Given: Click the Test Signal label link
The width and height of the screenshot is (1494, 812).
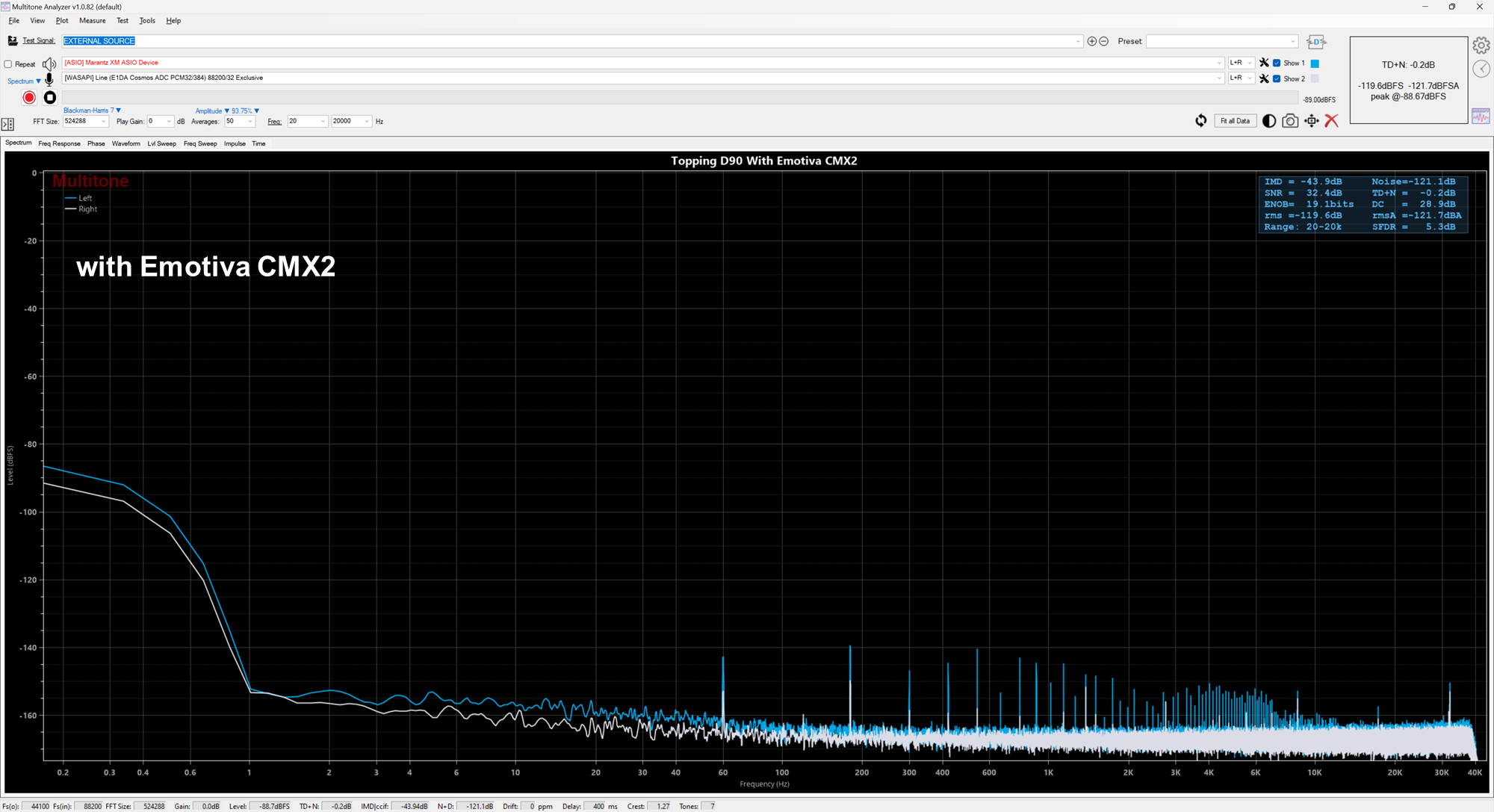Looking at the screenshot, I should 39,41.
